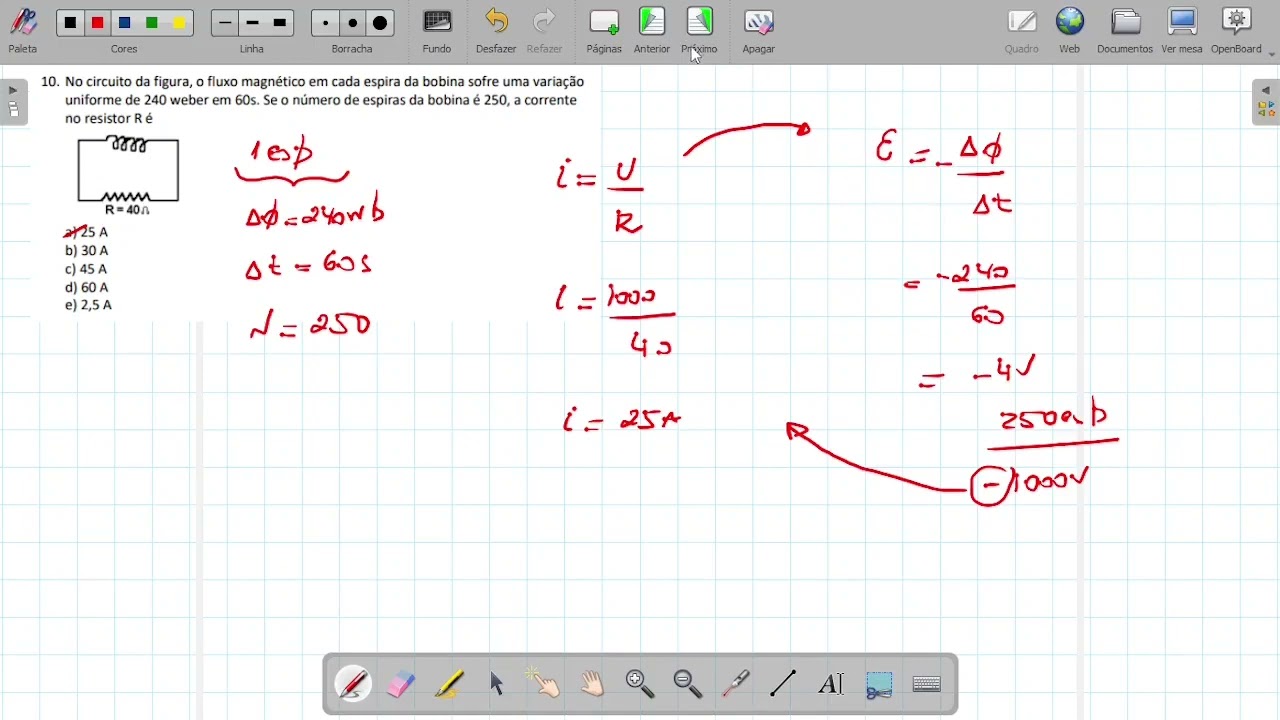Choose the large eraser size
1280x720 pixels.
pos(380,23)
